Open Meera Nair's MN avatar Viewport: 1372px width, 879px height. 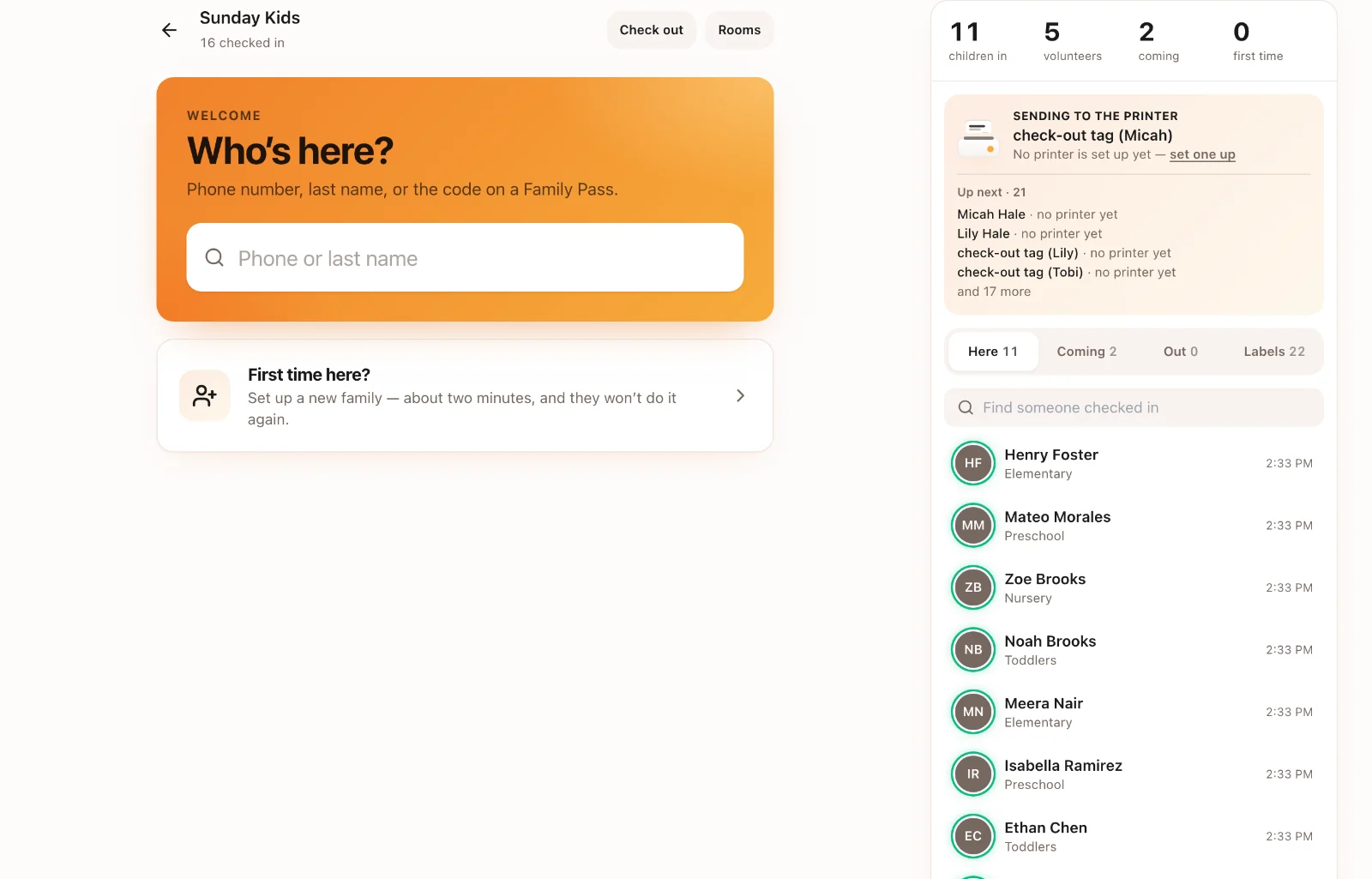click(x=973, y=712)
